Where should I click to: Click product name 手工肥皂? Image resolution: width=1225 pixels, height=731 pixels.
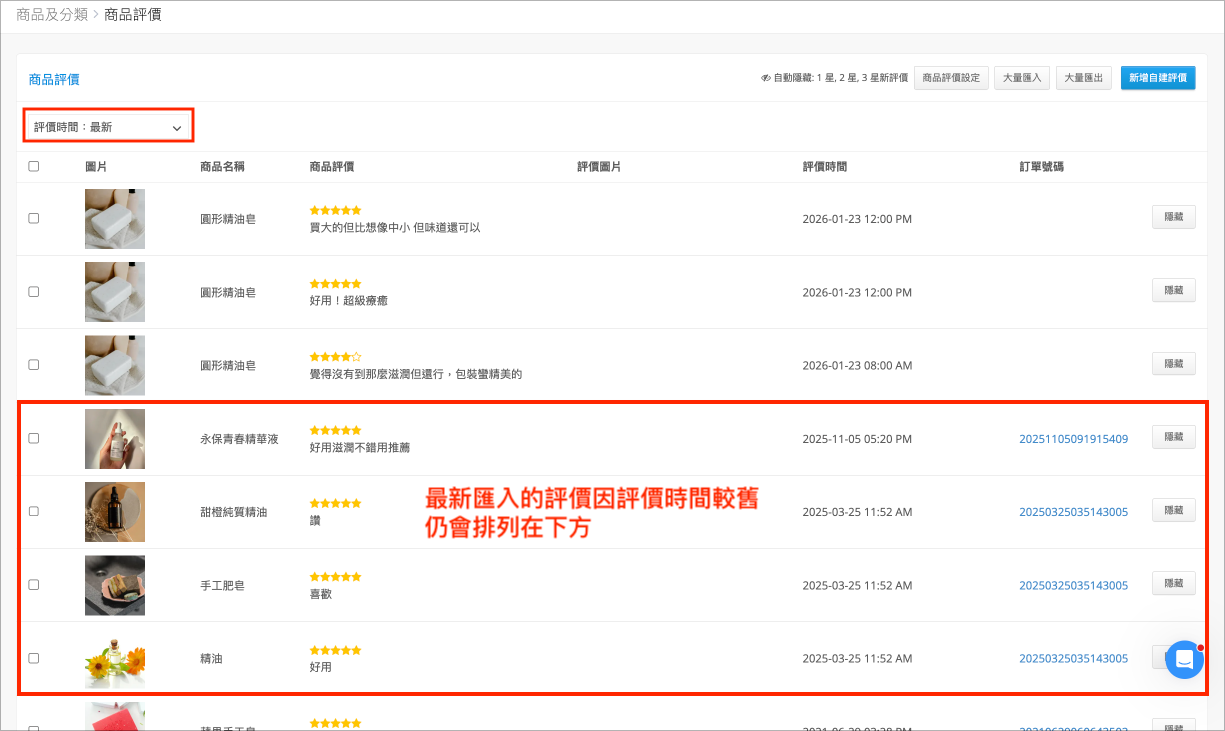(x=222, y=585)
